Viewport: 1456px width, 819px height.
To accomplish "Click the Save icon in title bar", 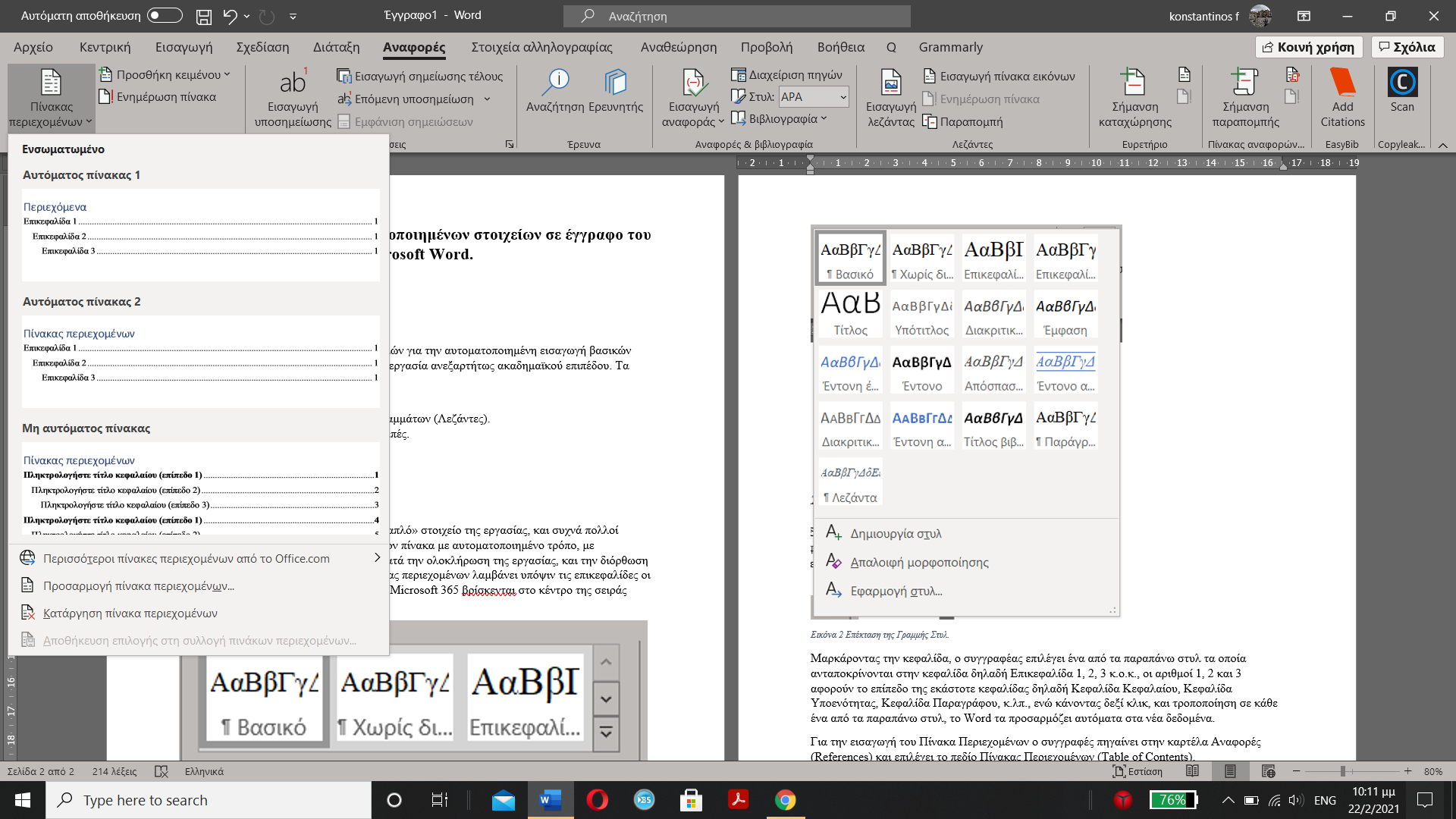I will click(x=204, y=16).
